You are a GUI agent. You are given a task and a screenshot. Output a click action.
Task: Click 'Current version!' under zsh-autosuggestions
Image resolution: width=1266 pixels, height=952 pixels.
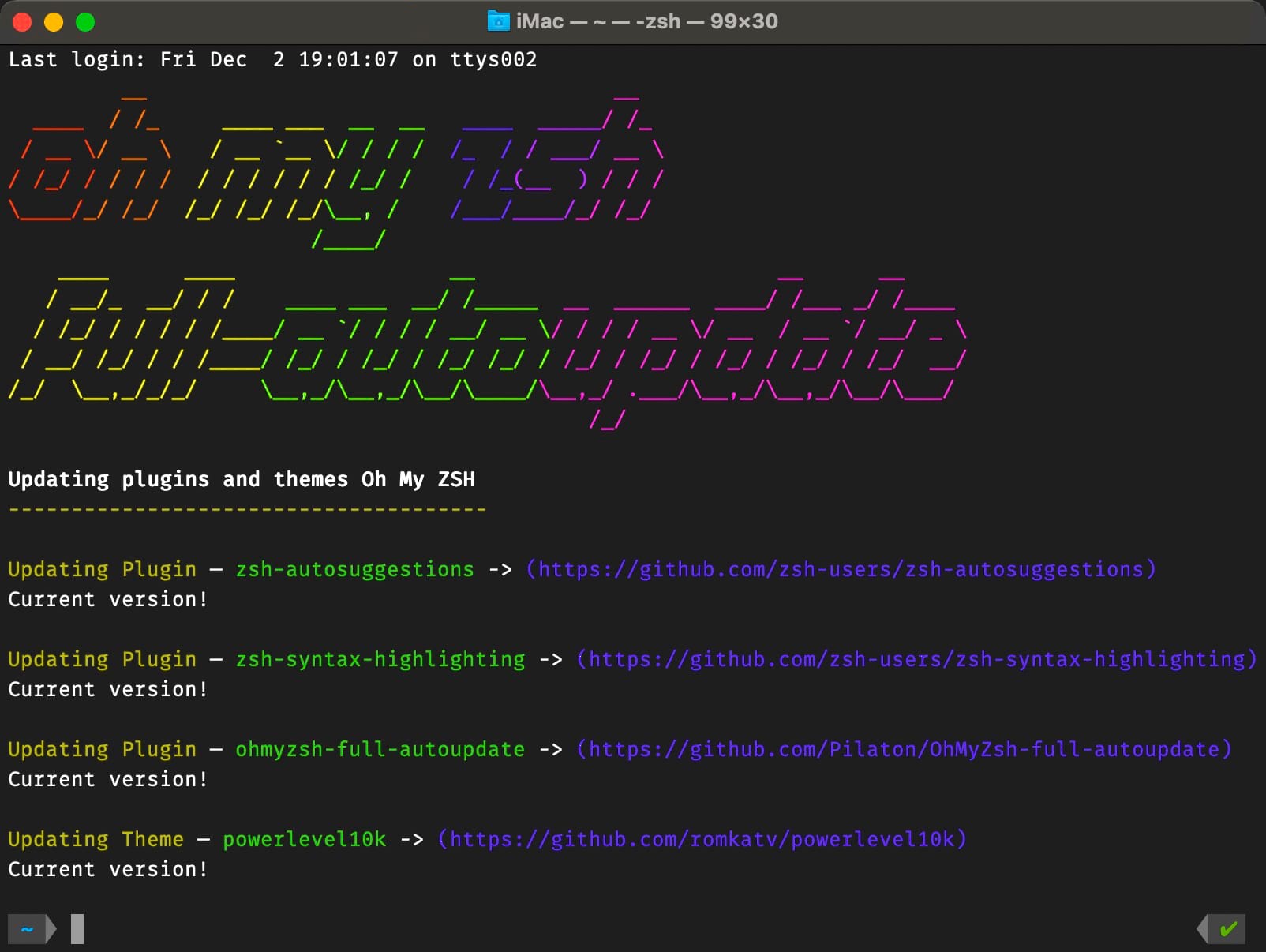point(108,600)
